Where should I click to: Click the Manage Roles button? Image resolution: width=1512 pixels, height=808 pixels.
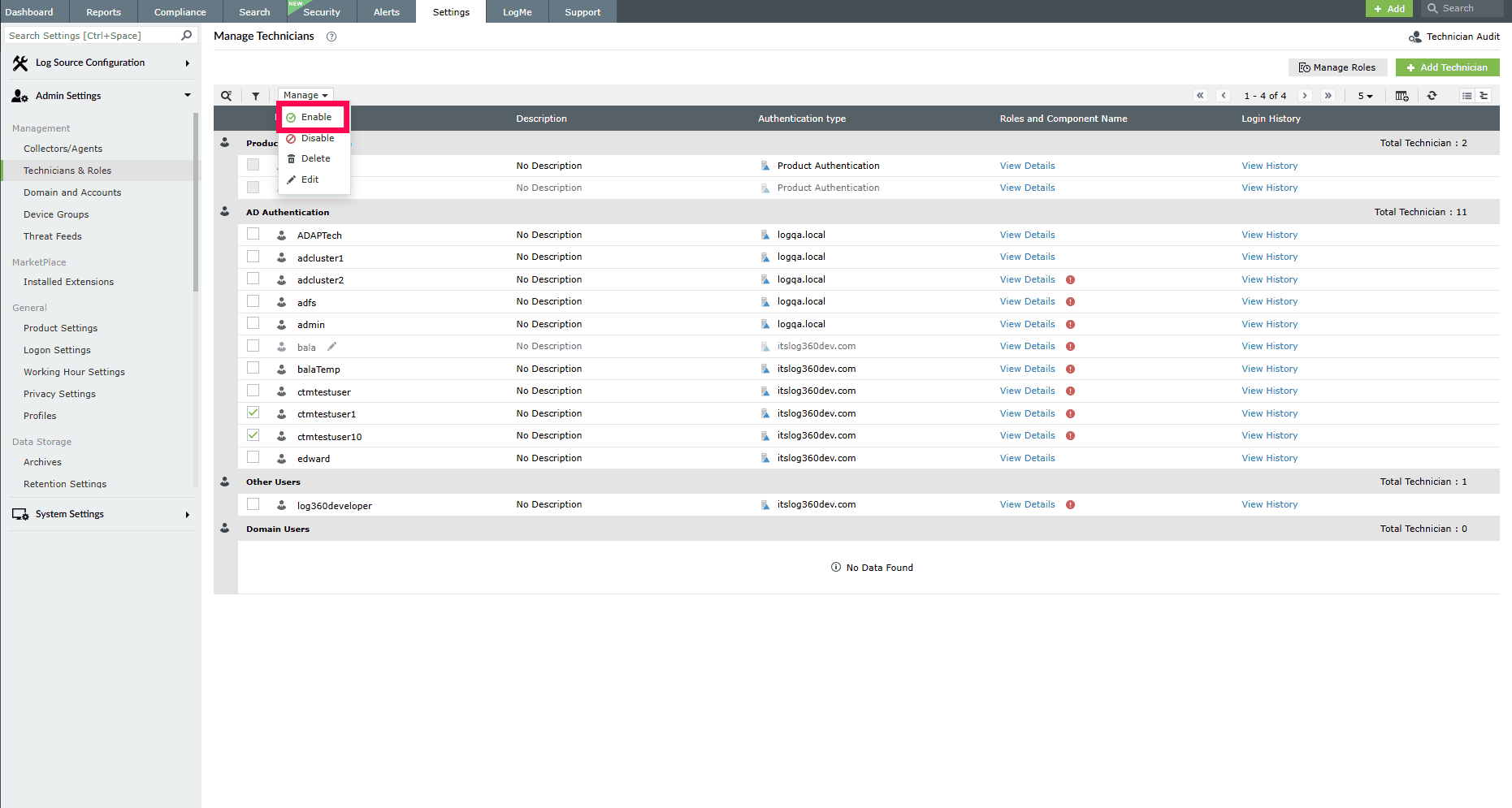pyautogui.click(x=1337, y=67)
